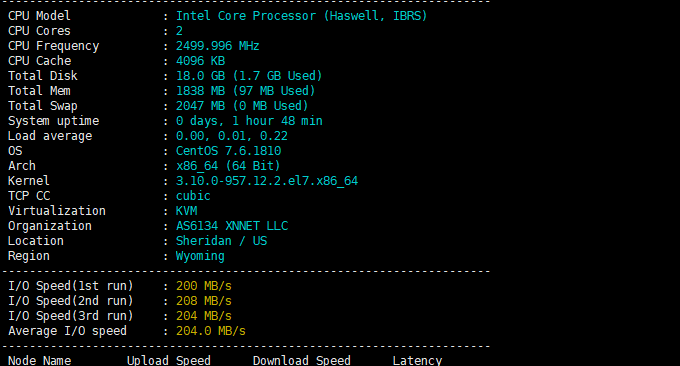The height and width of the screenshot is (366, 680).
Task: Click the arch value 'x86_64 (64 Bit)'
Action: point(228,166)
